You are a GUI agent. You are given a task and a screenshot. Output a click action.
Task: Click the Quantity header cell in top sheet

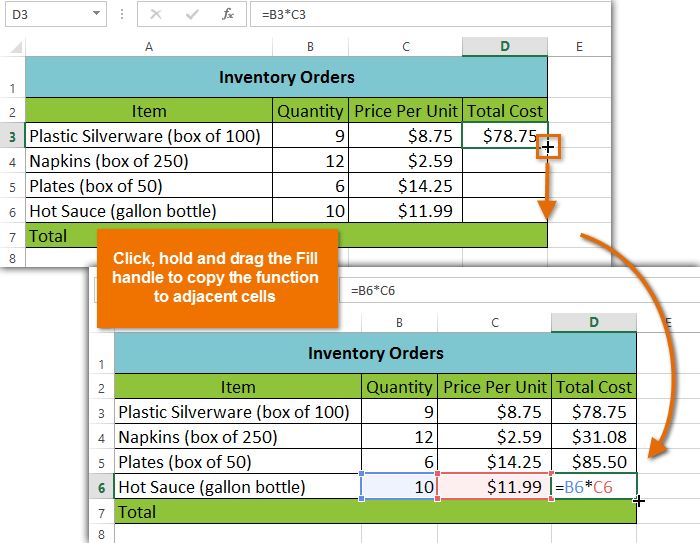click(310, 111)
